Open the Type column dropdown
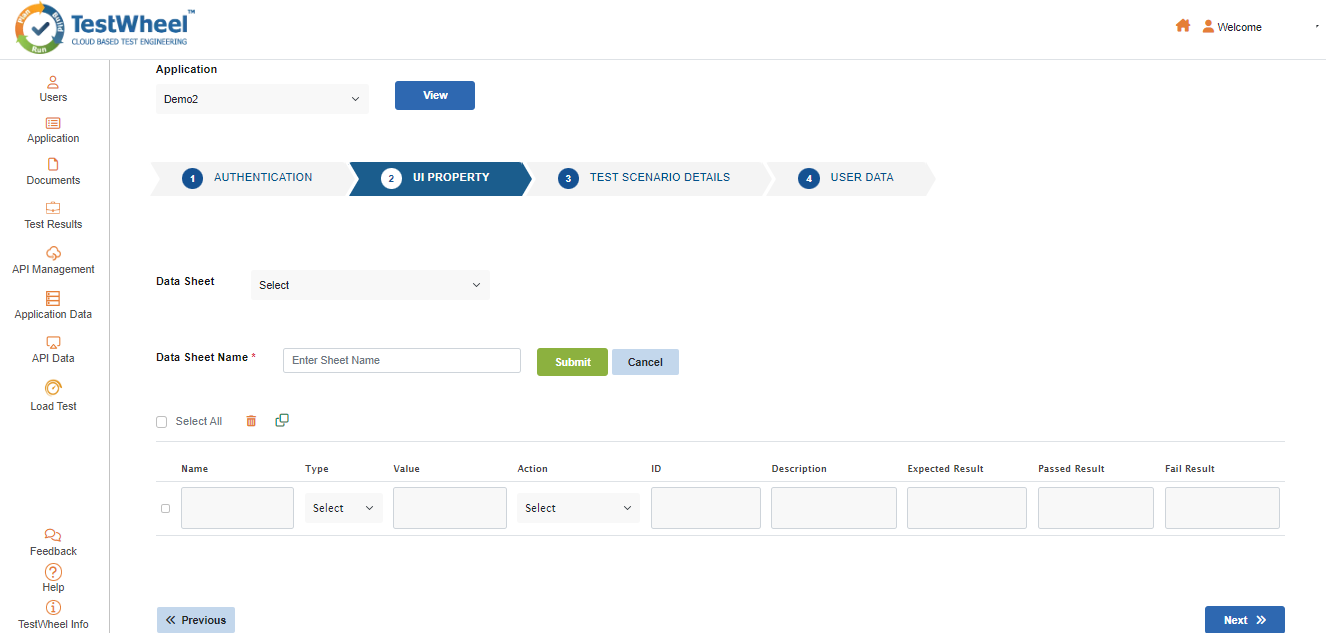 (343, 508)
